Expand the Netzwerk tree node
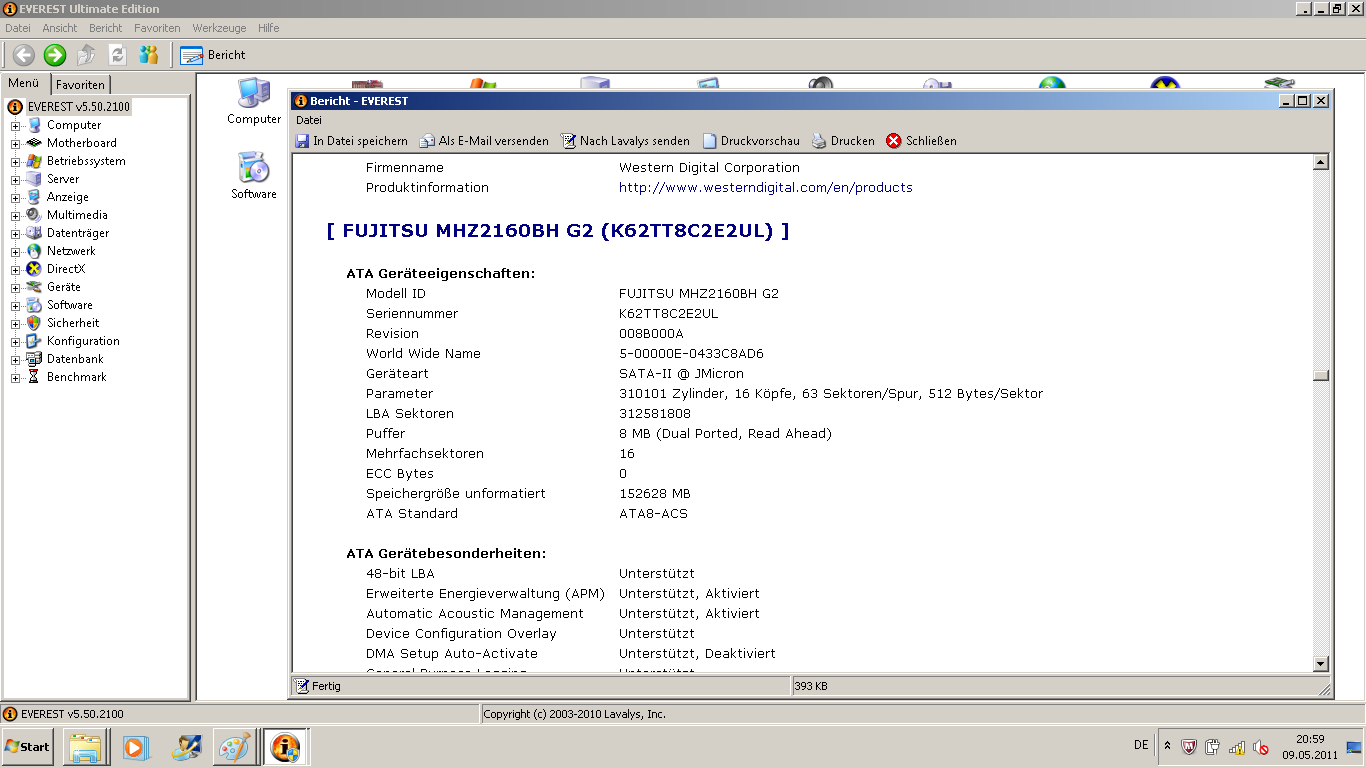 [x=16, y=252]
